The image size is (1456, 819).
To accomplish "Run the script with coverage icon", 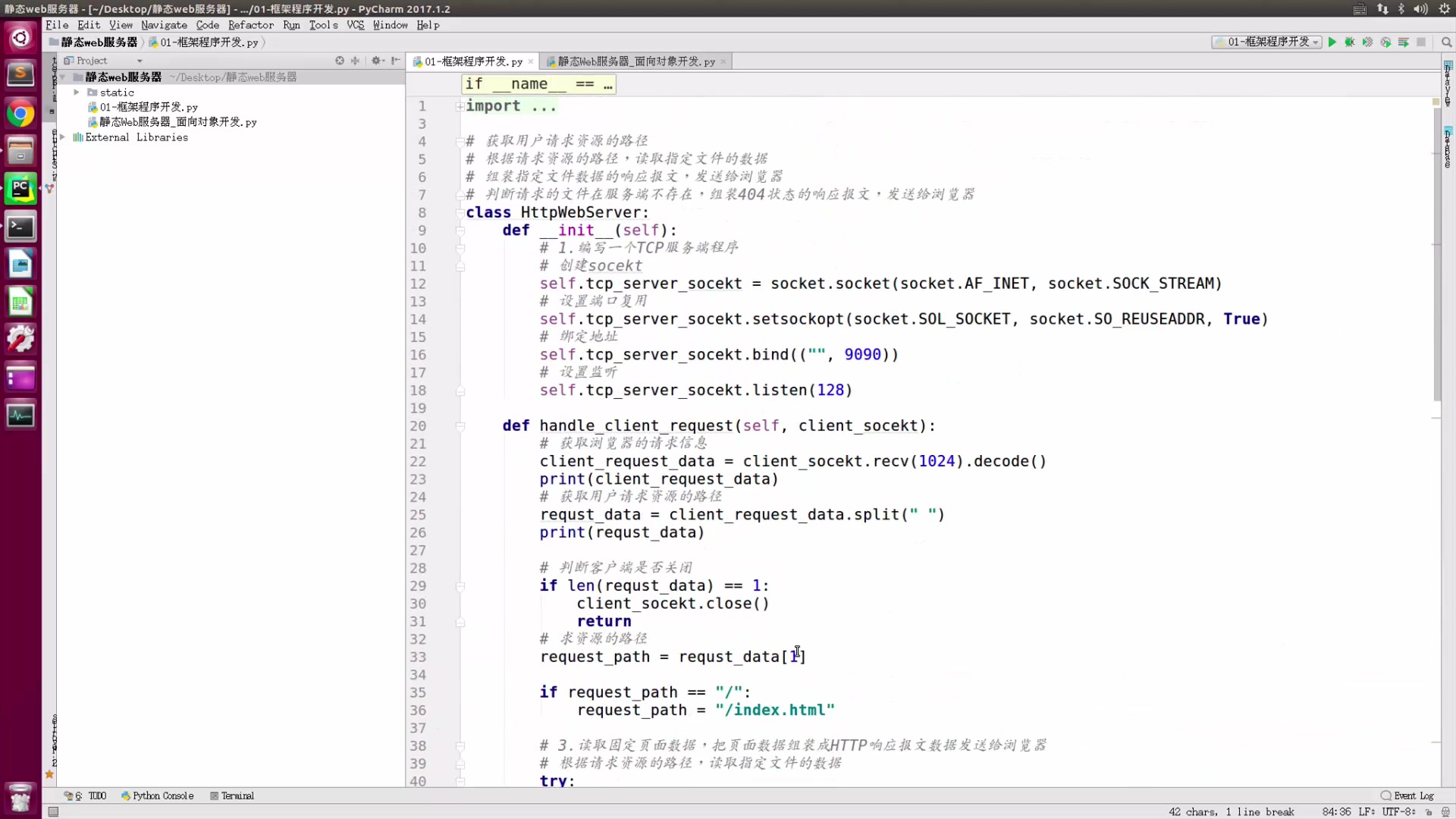I will click(1368, 42).
